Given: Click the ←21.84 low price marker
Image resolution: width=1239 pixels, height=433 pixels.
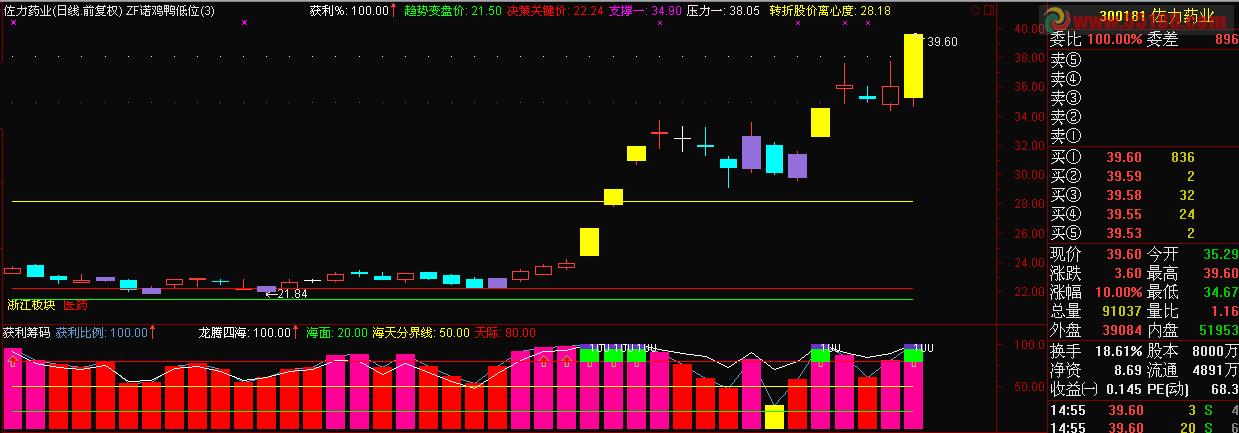Looking at the screenshot, I should click(x=286, y=295).
